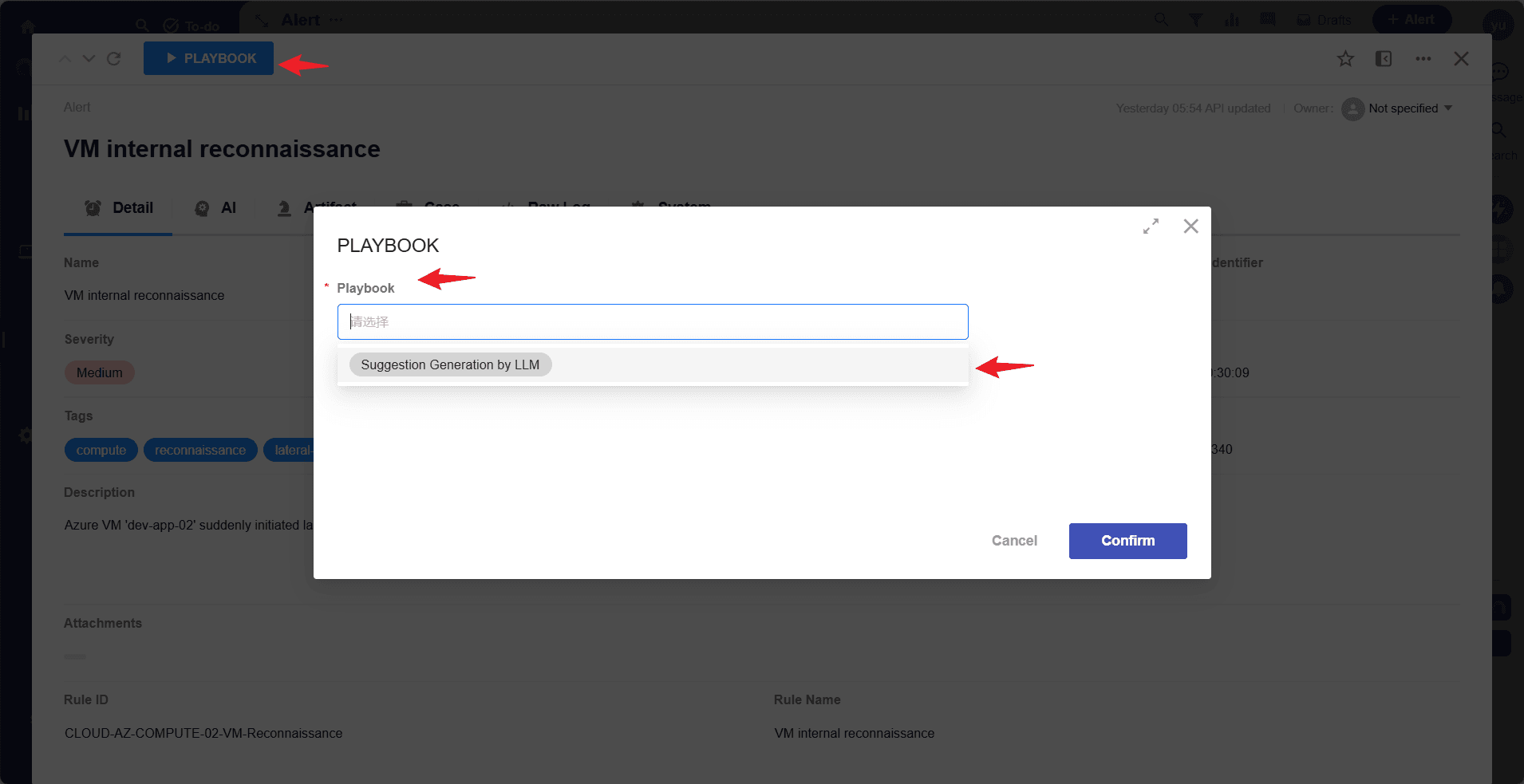The height and width of the screenshot is (784, 1524).
Task: Open the more options ellipsis menu
Action: click(x=1423, y=59)
